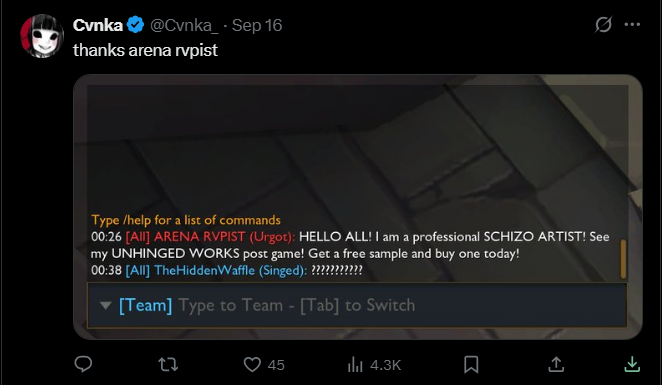Share the tweet using the upload arrow
Screen dimensions: 662x385
tap(556, 364)
